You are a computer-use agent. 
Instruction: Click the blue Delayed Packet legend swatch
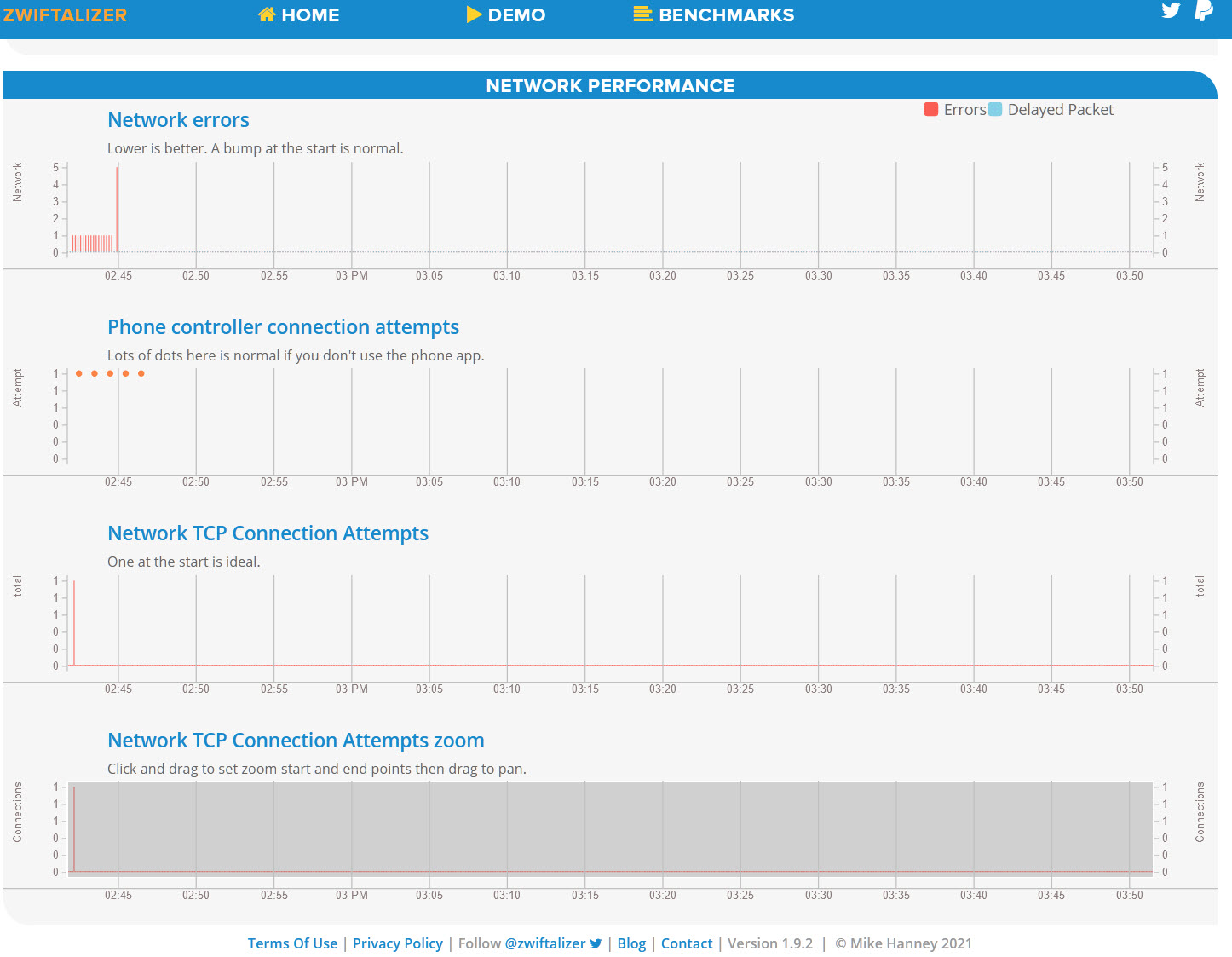(x=995, y=109)
